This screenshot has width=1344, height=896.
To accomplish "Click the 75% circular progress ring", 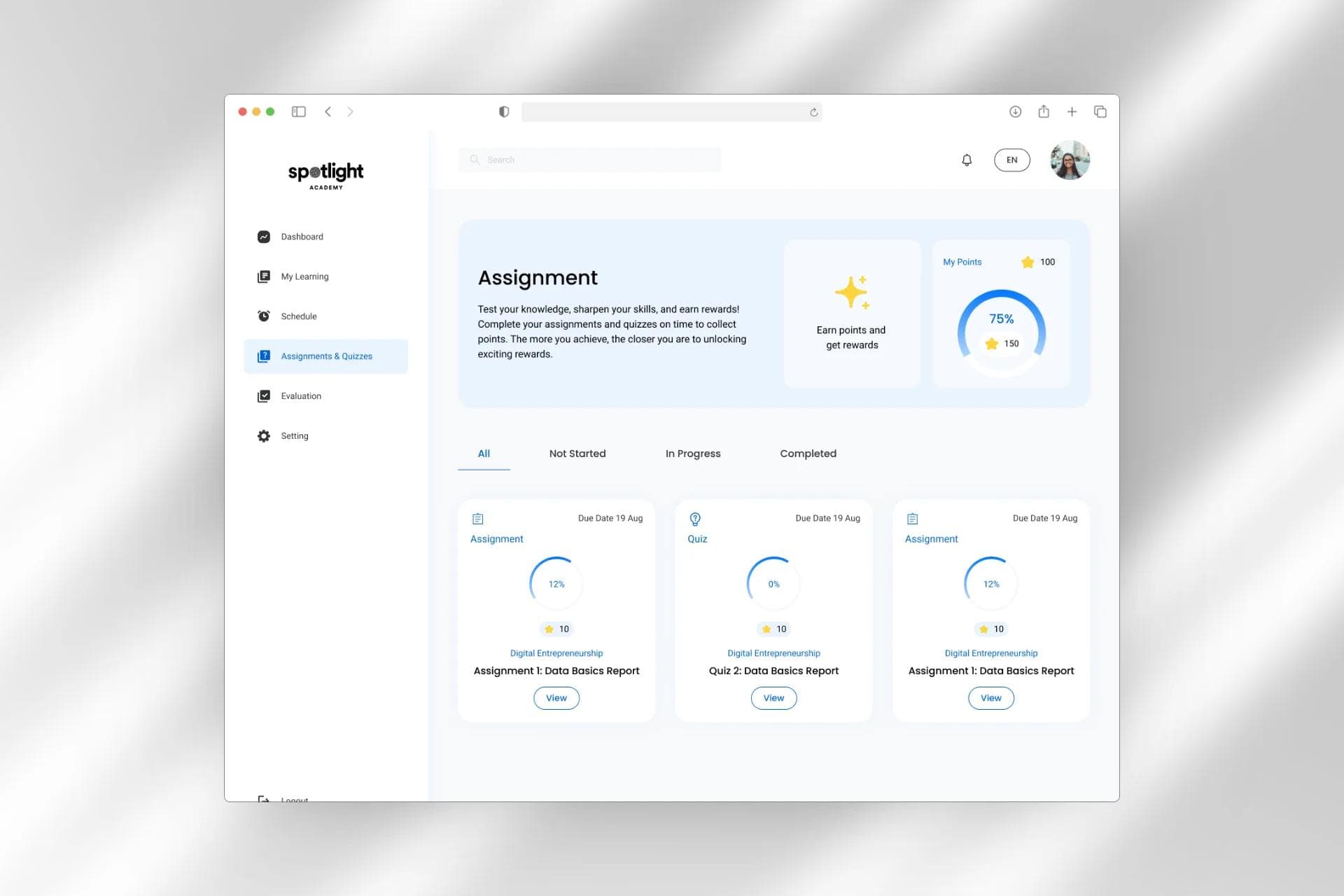I will click(x=1002, y=332).
